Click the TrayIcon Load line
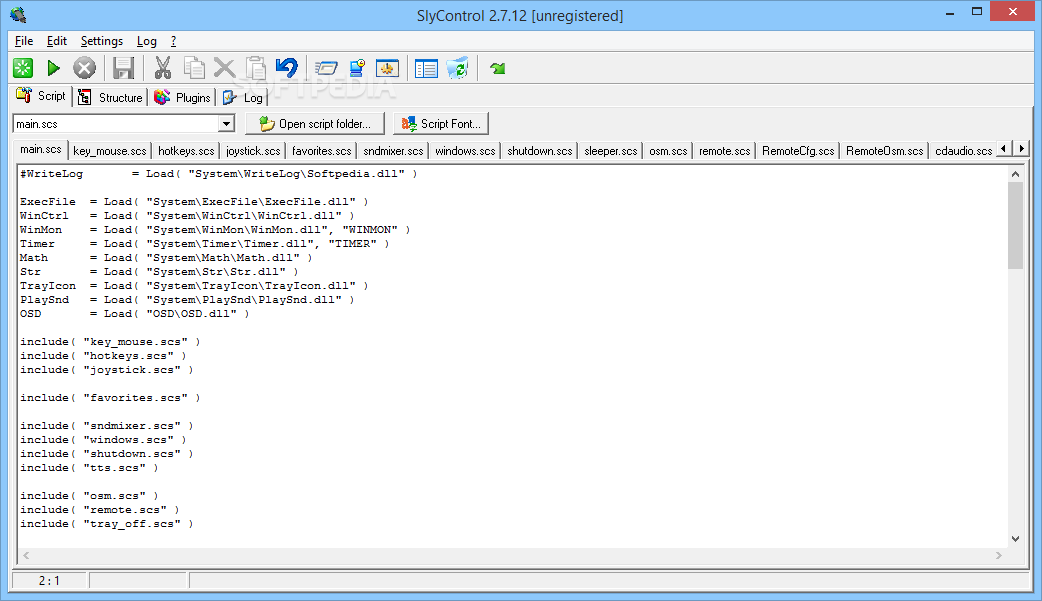 click(x=194, y=285)
